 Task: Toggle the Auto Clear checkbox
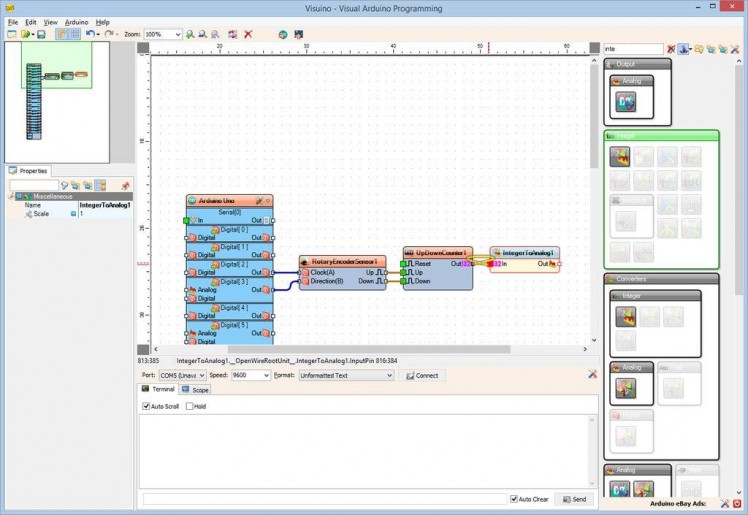[x=514, y=498]
